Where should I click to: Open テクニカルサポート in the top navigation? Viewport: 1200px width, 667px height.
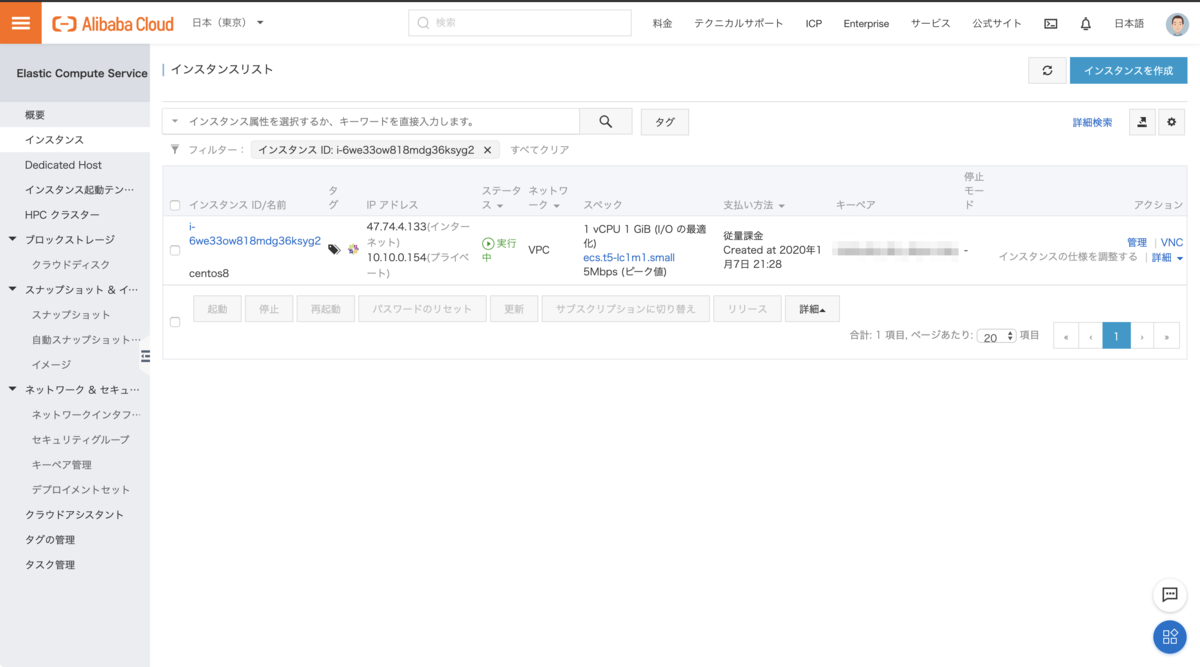[739, 23]
